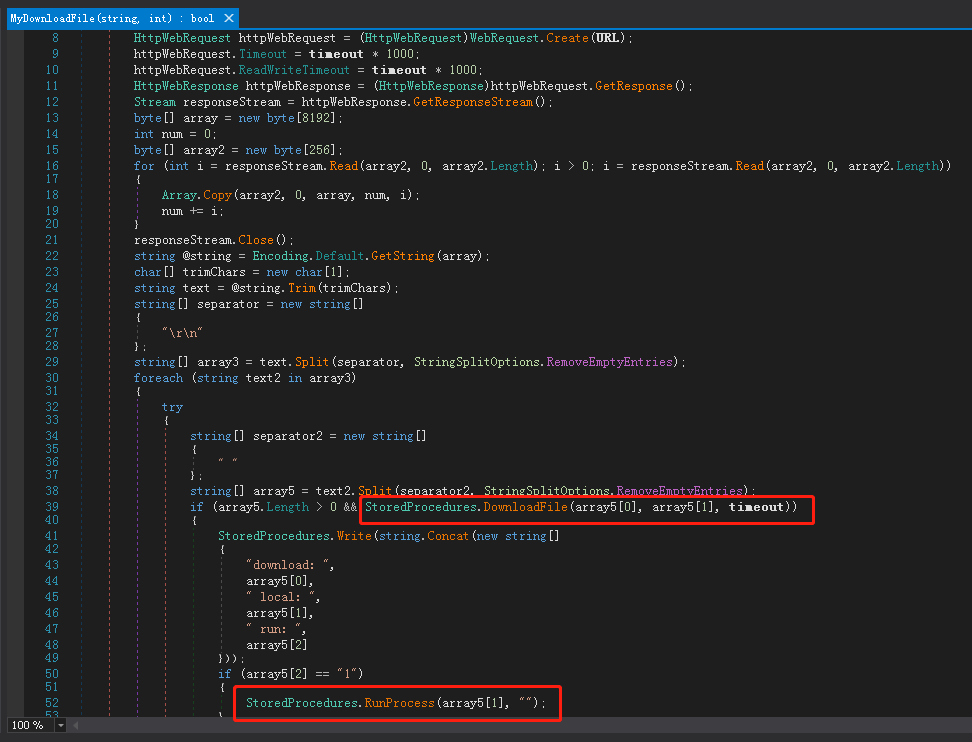Click line number 16 in the gutter
Viewport: 972px width, 742px height.
tap(52, 166)
